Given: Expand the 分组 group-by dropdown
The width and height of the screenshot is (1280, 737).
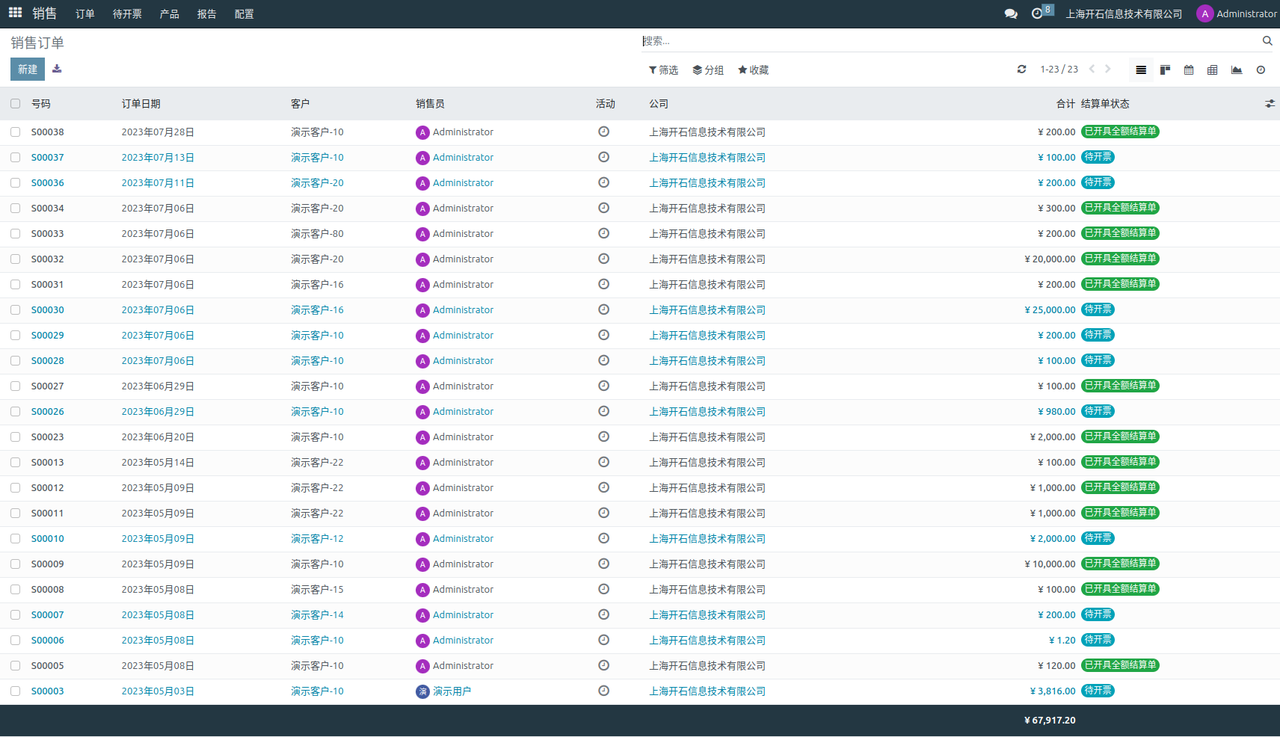Looking at the screenshot, I should click(708, 70).
